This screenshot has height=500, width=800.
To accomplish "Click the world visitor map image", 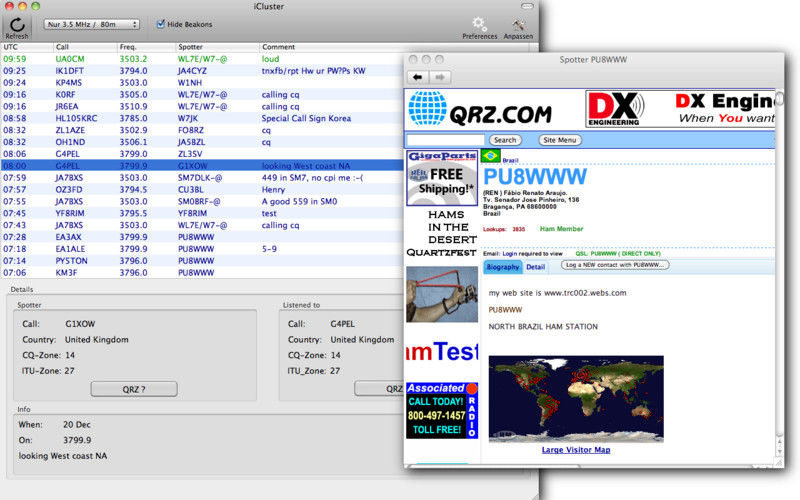I will [x=576, y=398].
